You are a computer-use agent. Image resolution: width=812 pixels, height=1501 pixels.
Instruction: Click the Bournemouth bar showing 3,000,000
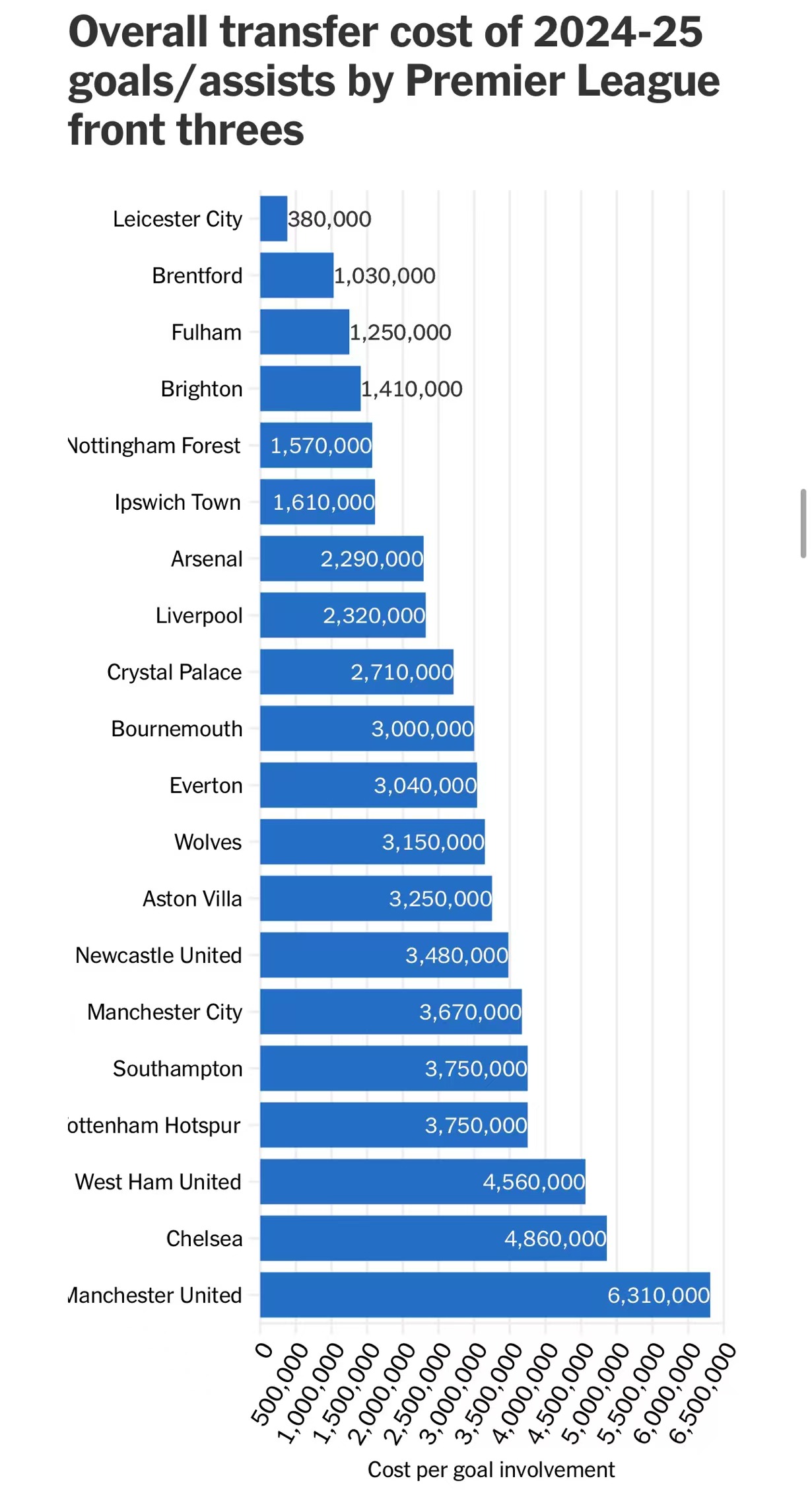point(366,728)
